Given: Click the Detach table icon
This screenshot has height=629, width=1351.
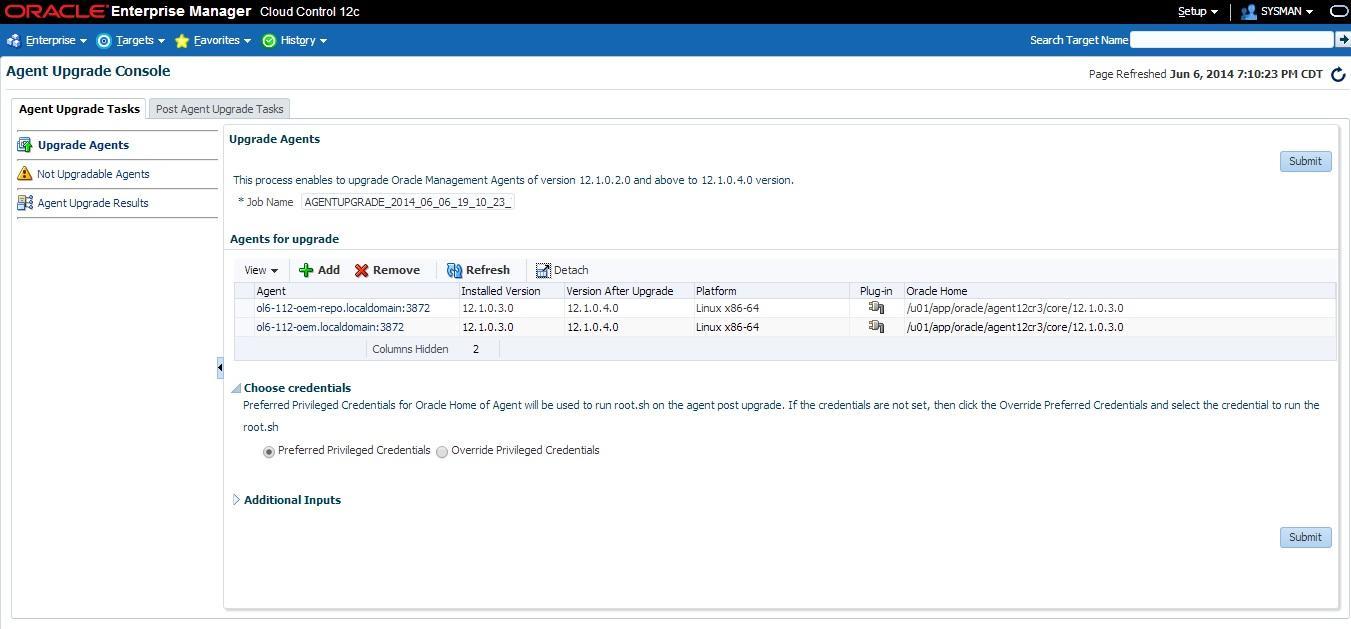Looking at the screenshot, I should 543,270.
